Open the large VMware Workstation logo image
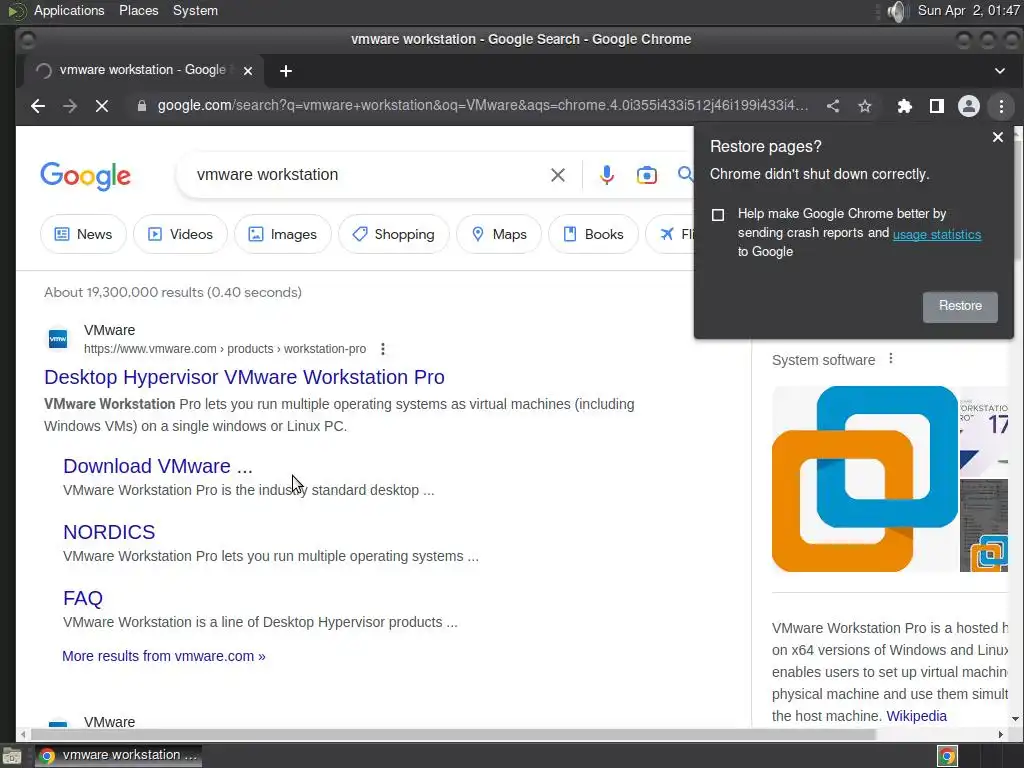Screen dimensions: 1024x768 (x=865, y=479)
